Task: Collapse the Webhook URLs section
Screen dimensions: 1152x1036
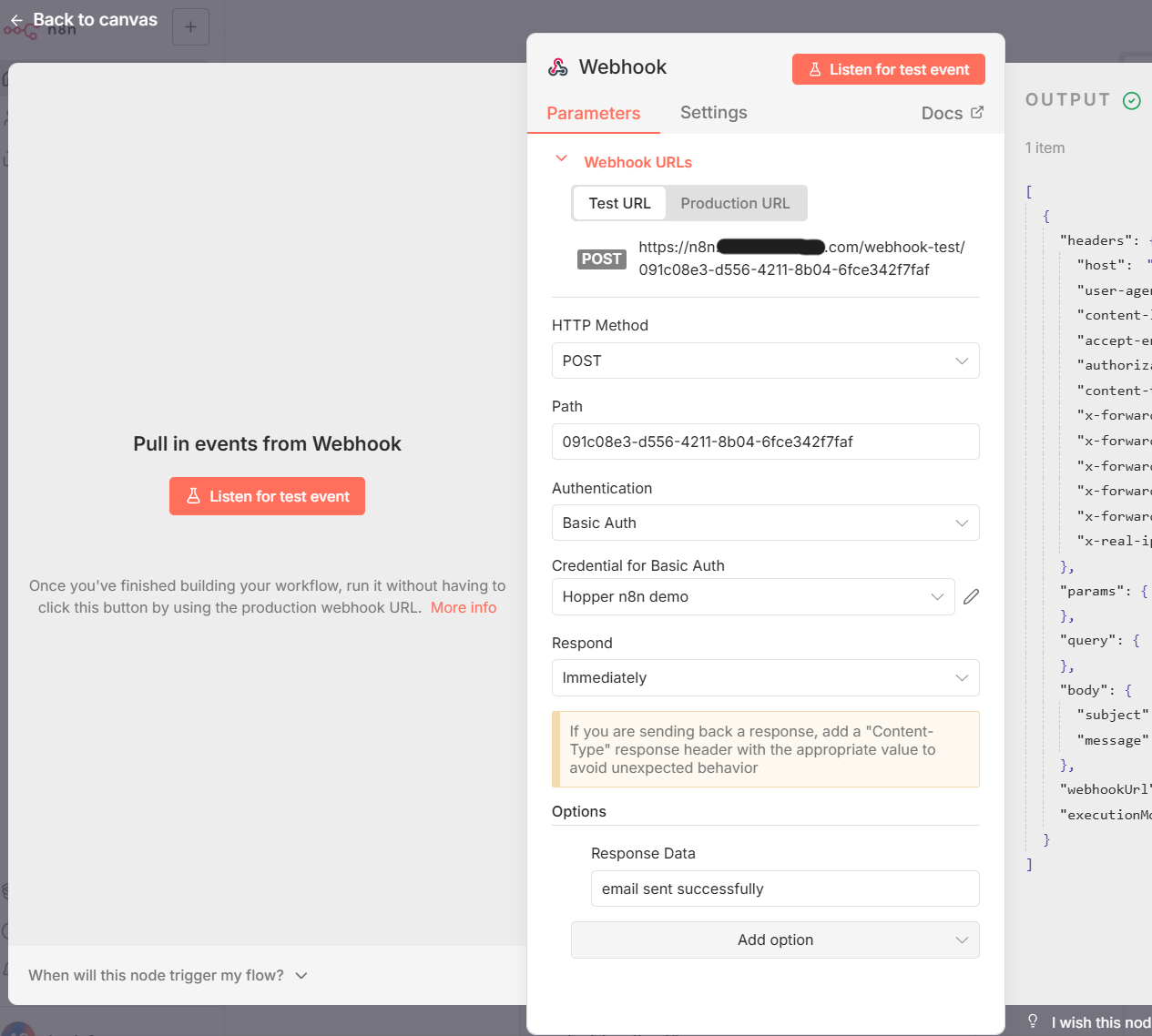Action: click(562, 157)
